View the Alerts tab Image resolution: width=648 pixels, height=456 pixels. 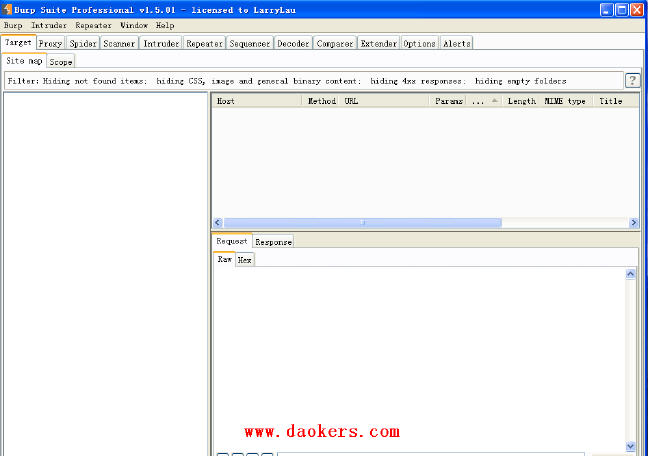click(457, 43)
